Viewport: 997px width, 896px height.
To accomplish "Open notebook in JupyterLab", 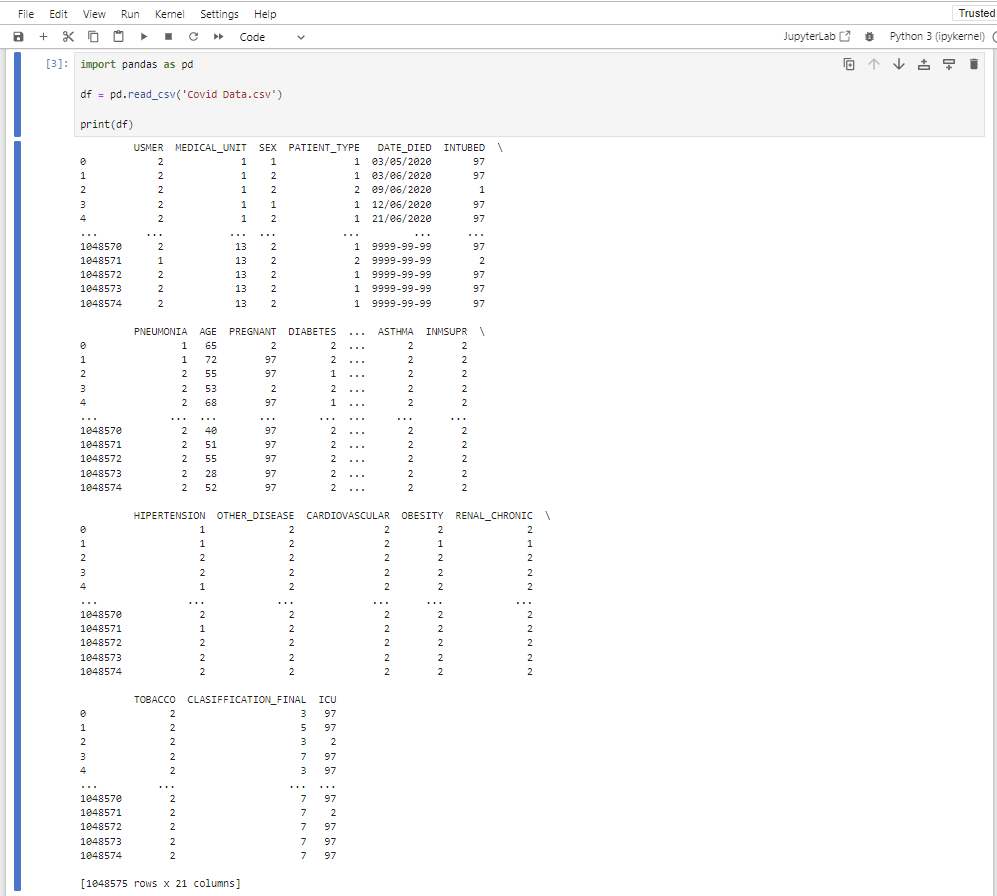I will 816,37.
